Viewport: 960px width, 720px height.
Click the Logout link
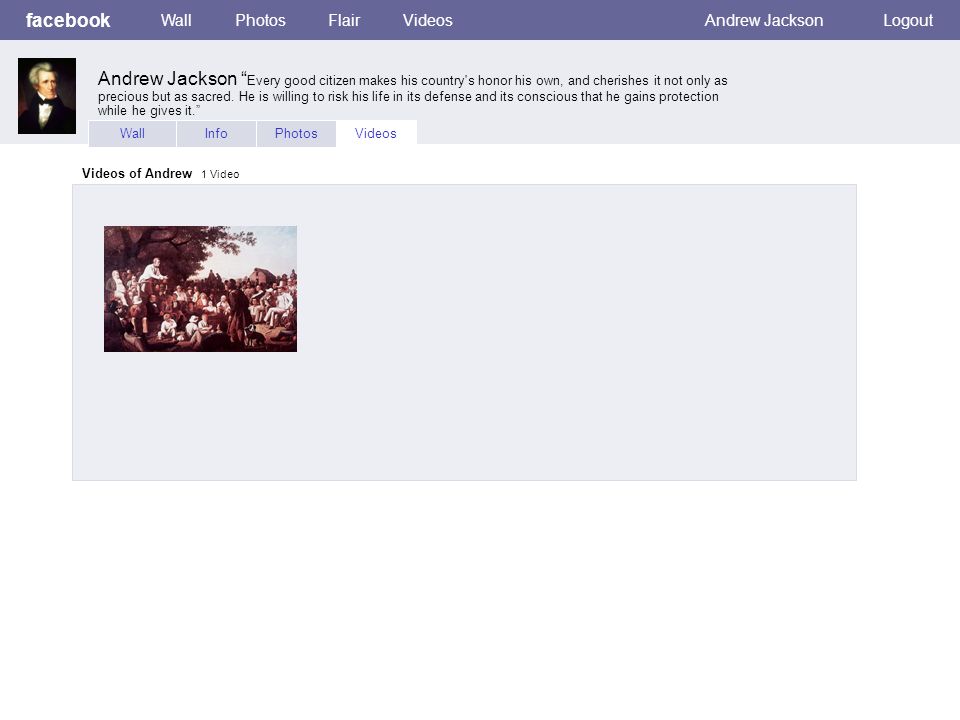908,20
